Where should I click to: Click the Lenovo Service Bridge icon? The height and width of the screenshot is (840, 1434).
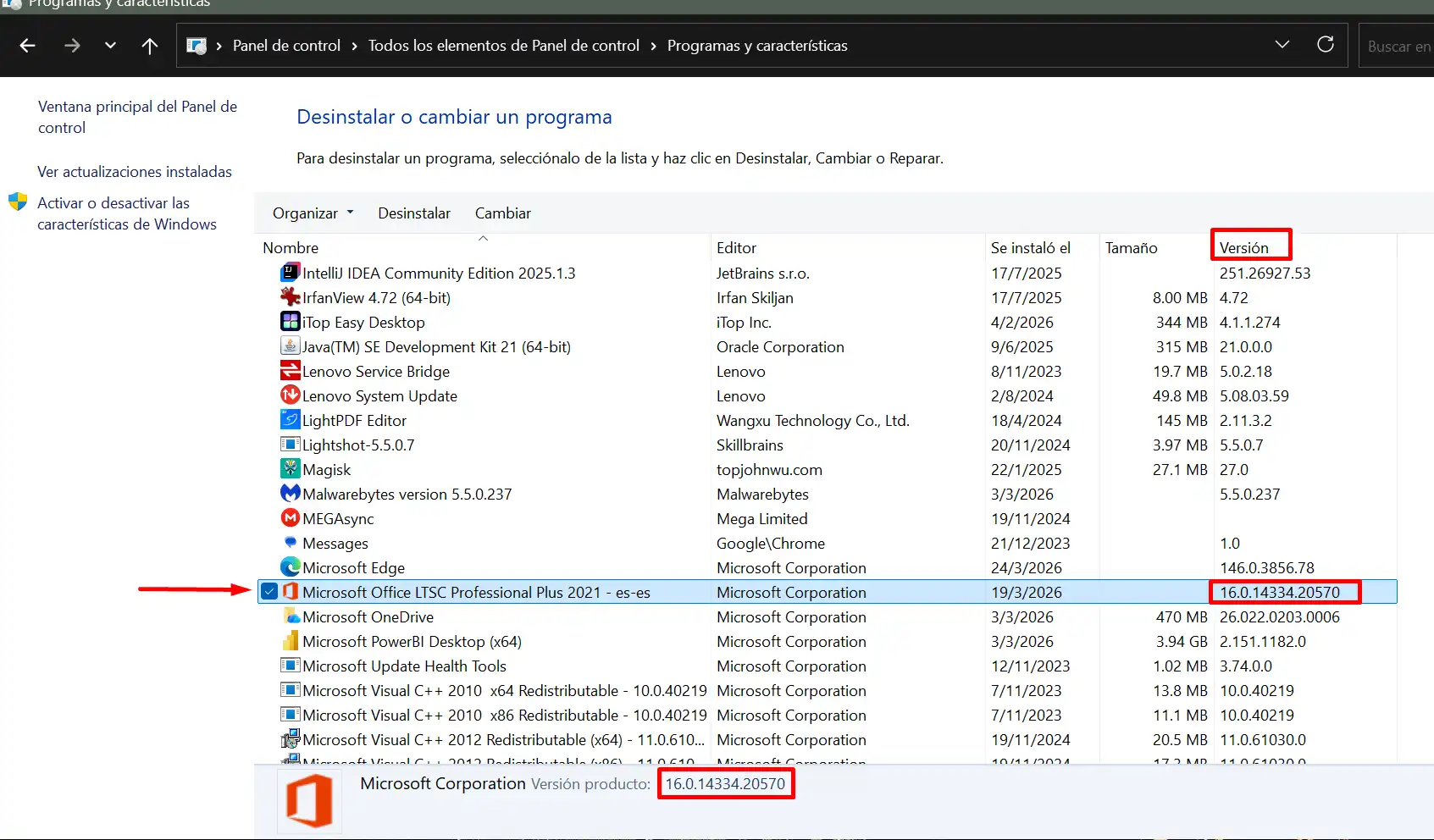(x=291, y=371)
